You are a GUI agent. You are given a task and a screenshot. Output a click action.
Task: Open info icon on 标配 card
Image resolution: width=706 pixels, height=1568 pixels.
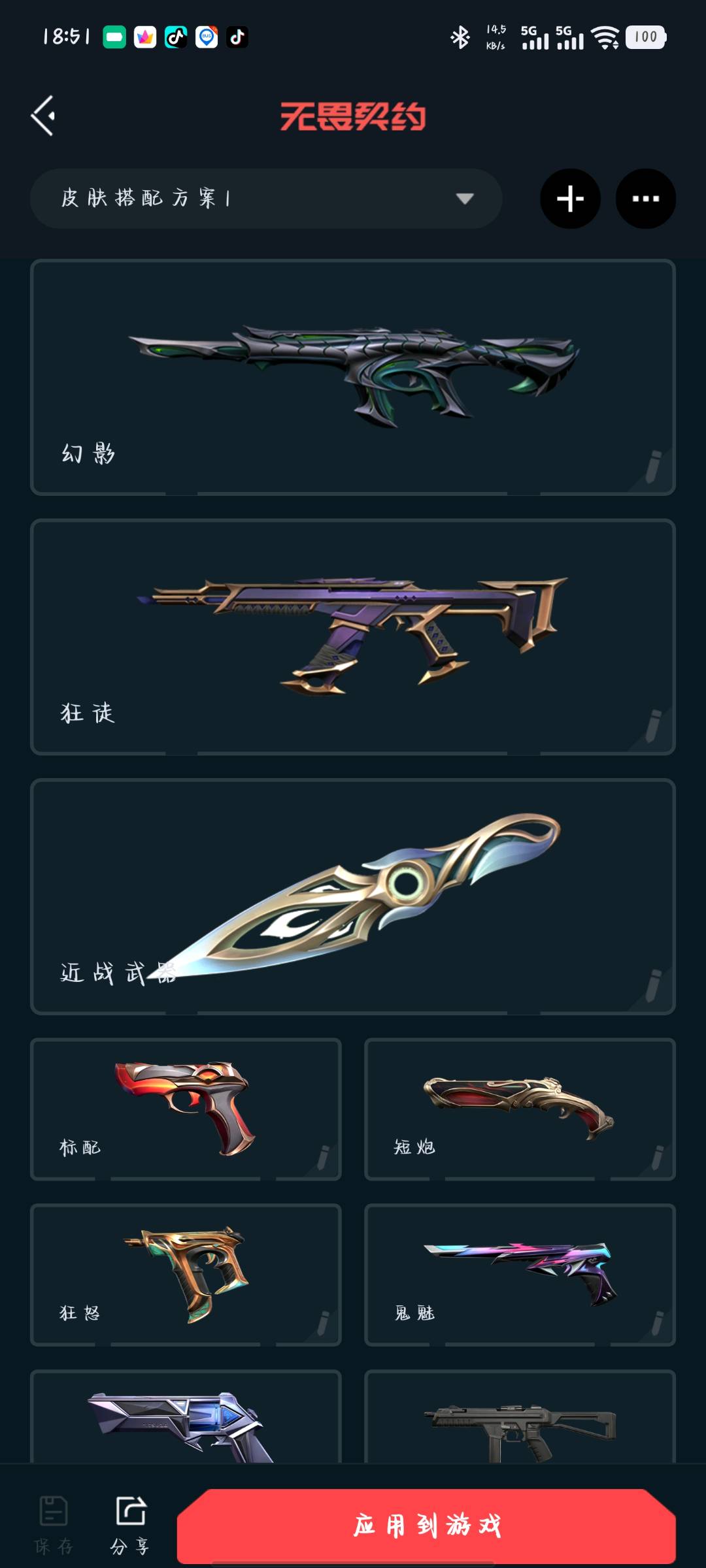click(x=323, y=1157)
